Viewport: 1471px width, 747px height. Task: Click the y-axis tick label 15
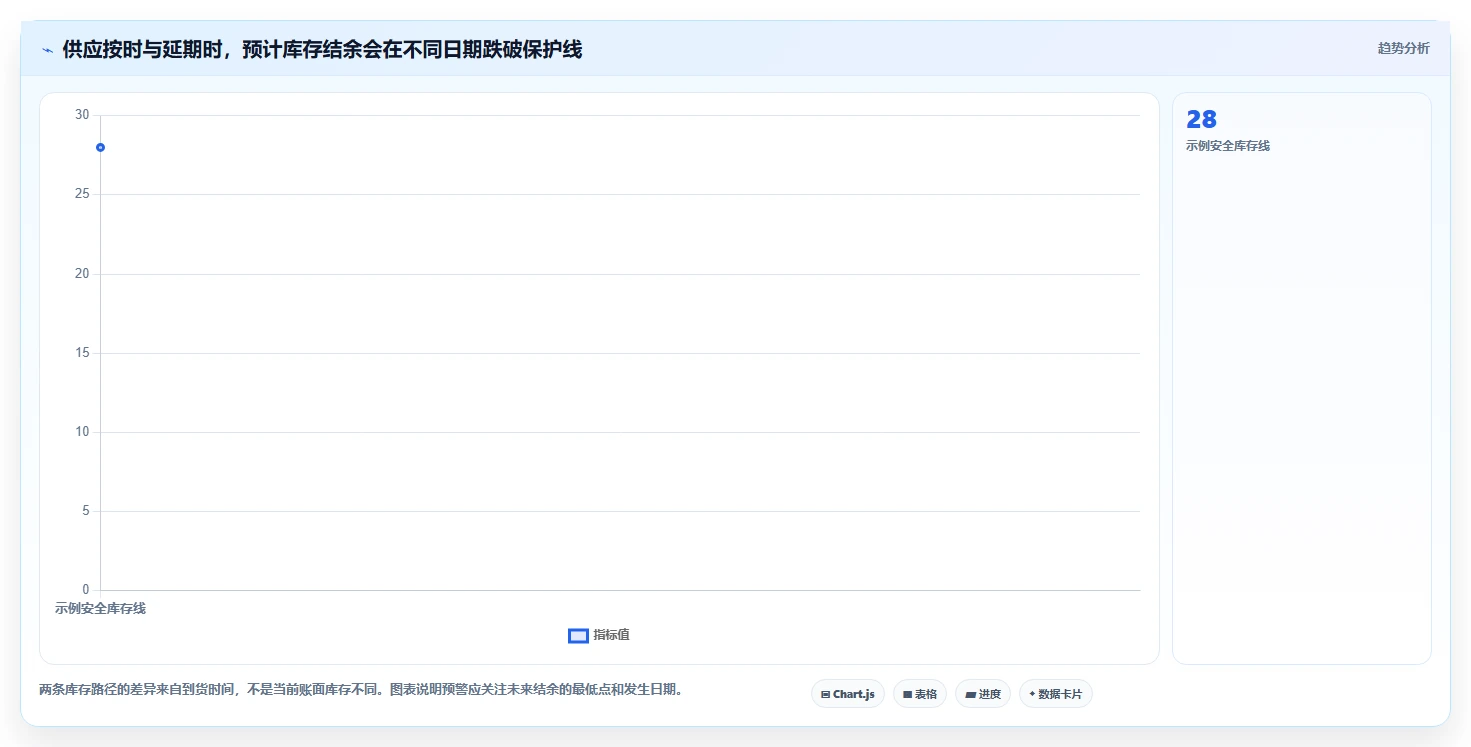coord(82,353)
